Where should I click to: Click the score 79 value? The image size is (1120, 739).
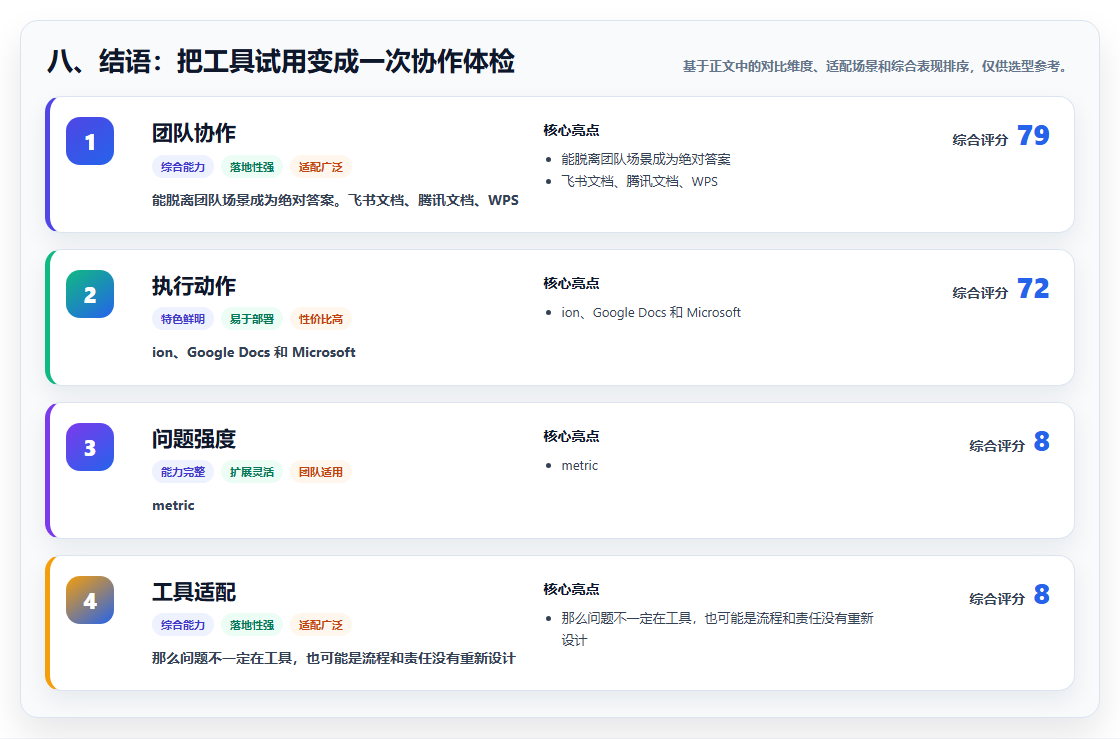(x=1033, y=136)
